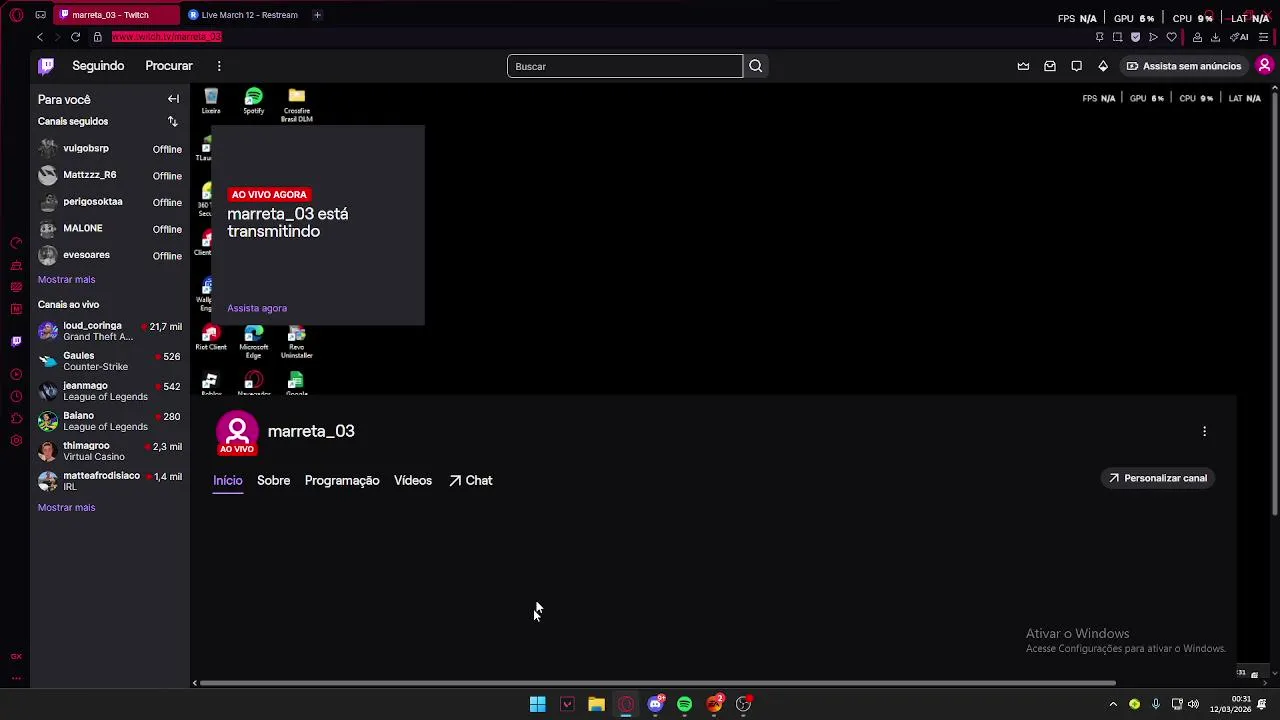
Task: Select the Sobre channel tab
Action: 273,481
